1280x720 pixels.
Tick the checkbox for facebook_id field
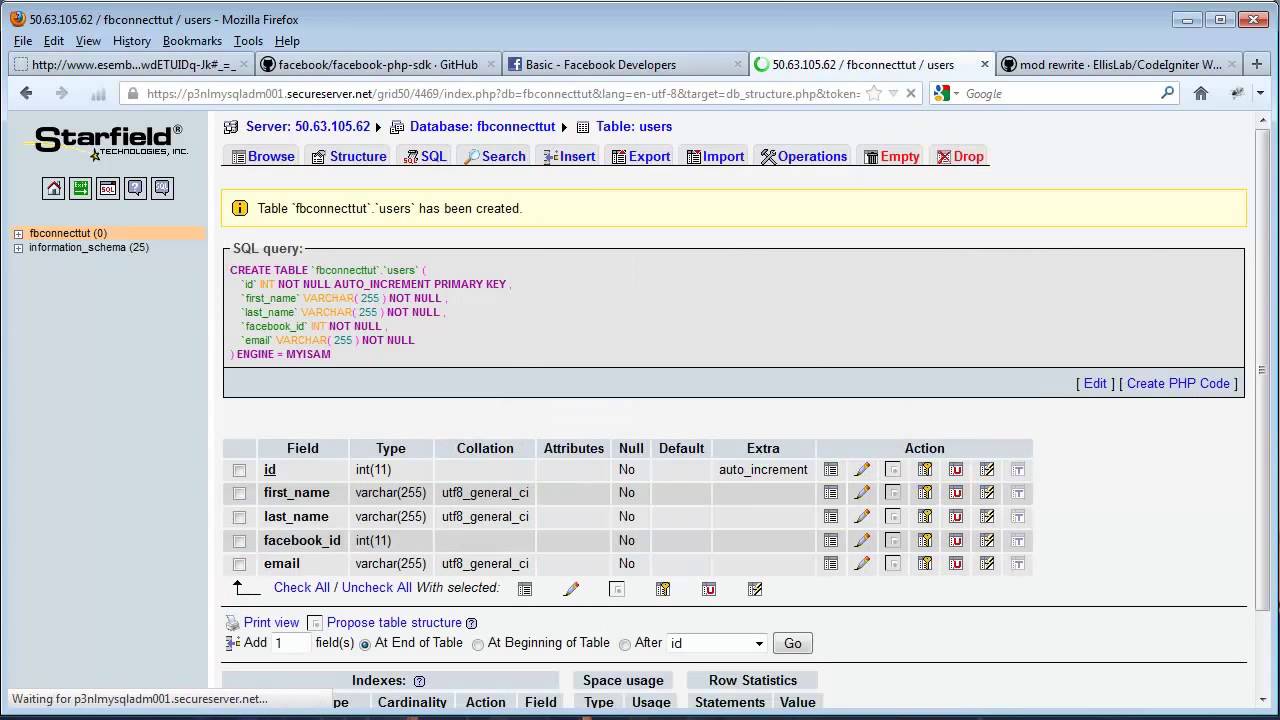click(x=239, y=541)
